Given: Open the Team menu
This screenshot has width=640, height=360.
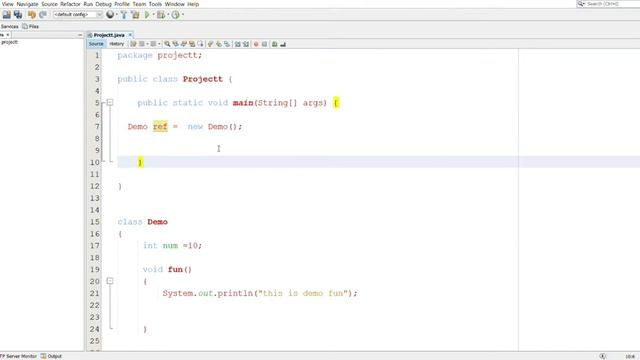Looking at the screenshot, I should pyautogui.click(x=139, y=4).
